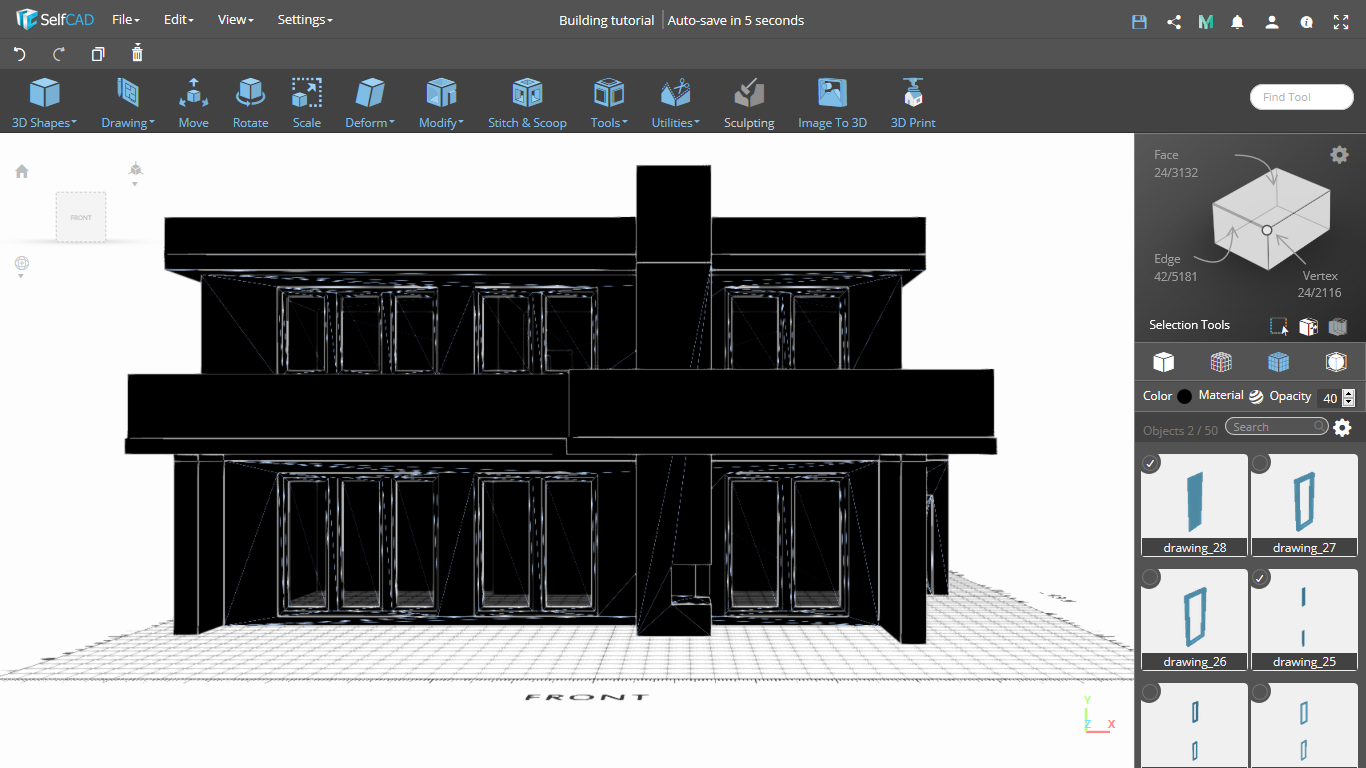The height and width of the screenshot is (768, 1366).
Task: Open the View menu
Action: click(x=235, y=20)
